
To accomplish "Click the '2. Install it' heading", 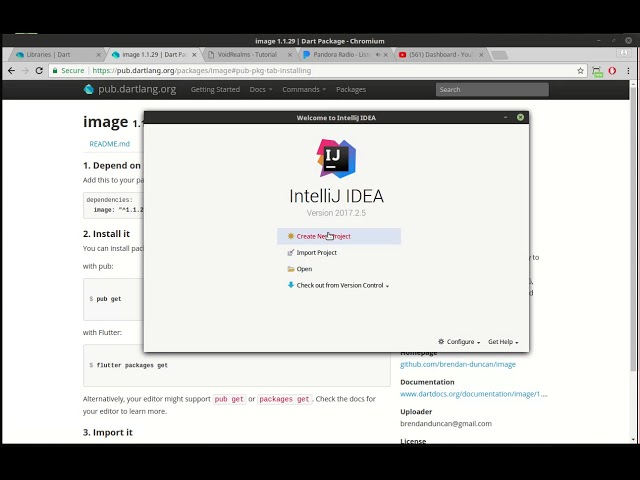I will click(106, 234).
